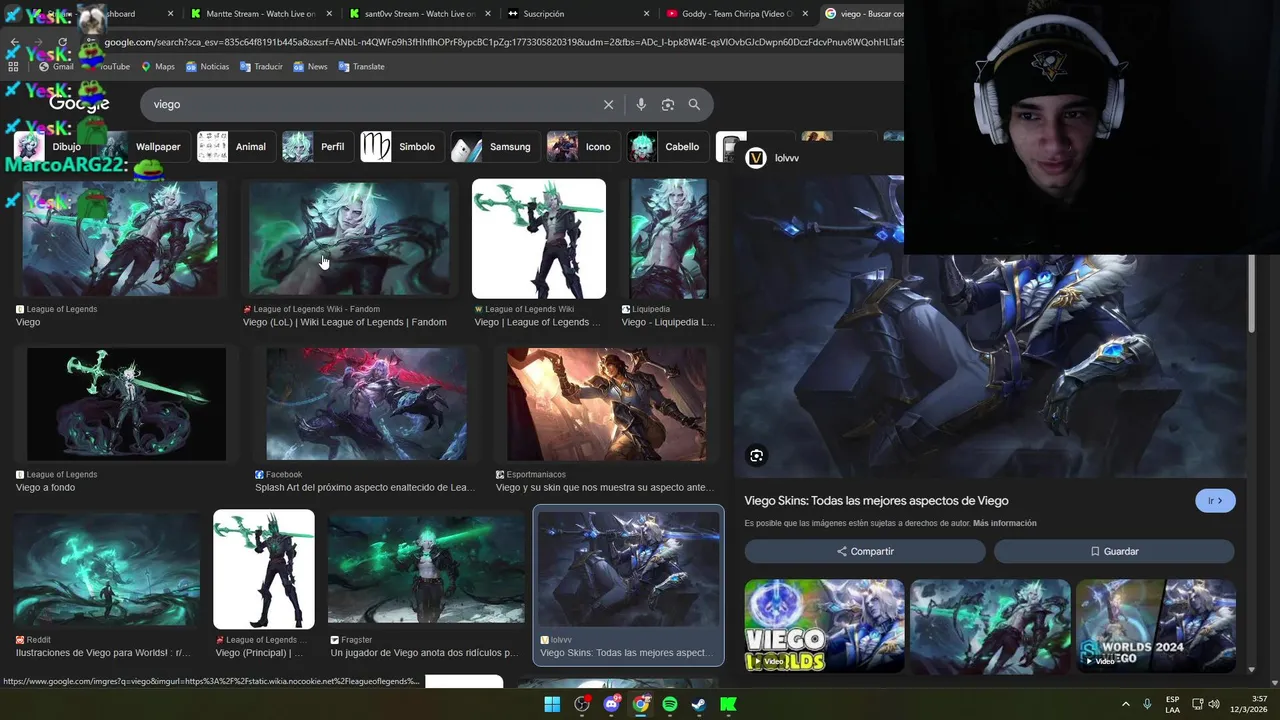Open network settings icon in system tray

pos(1197,704)
